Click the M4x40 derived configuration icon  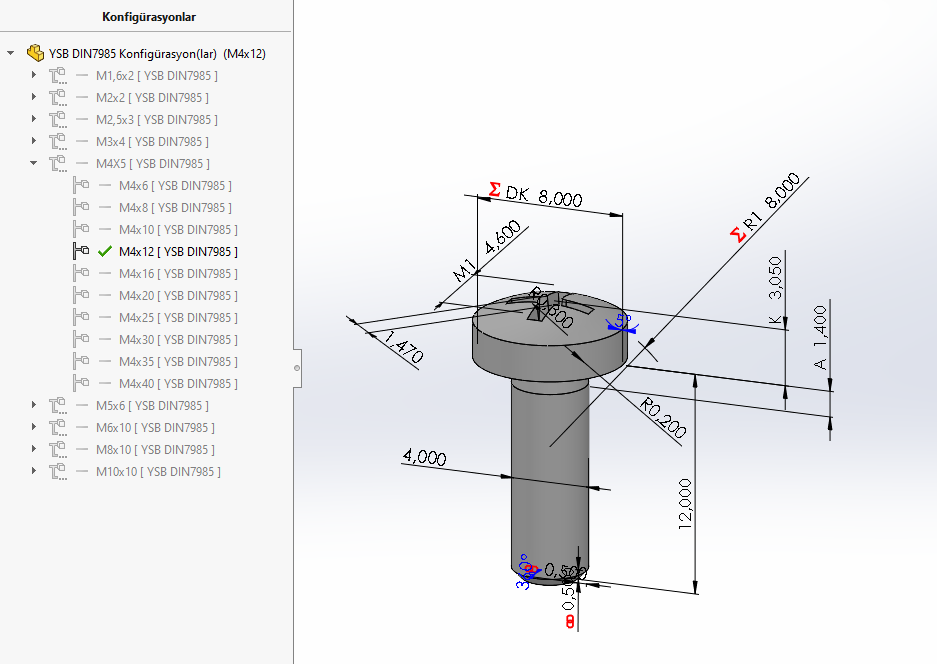(x=81, y=383)
